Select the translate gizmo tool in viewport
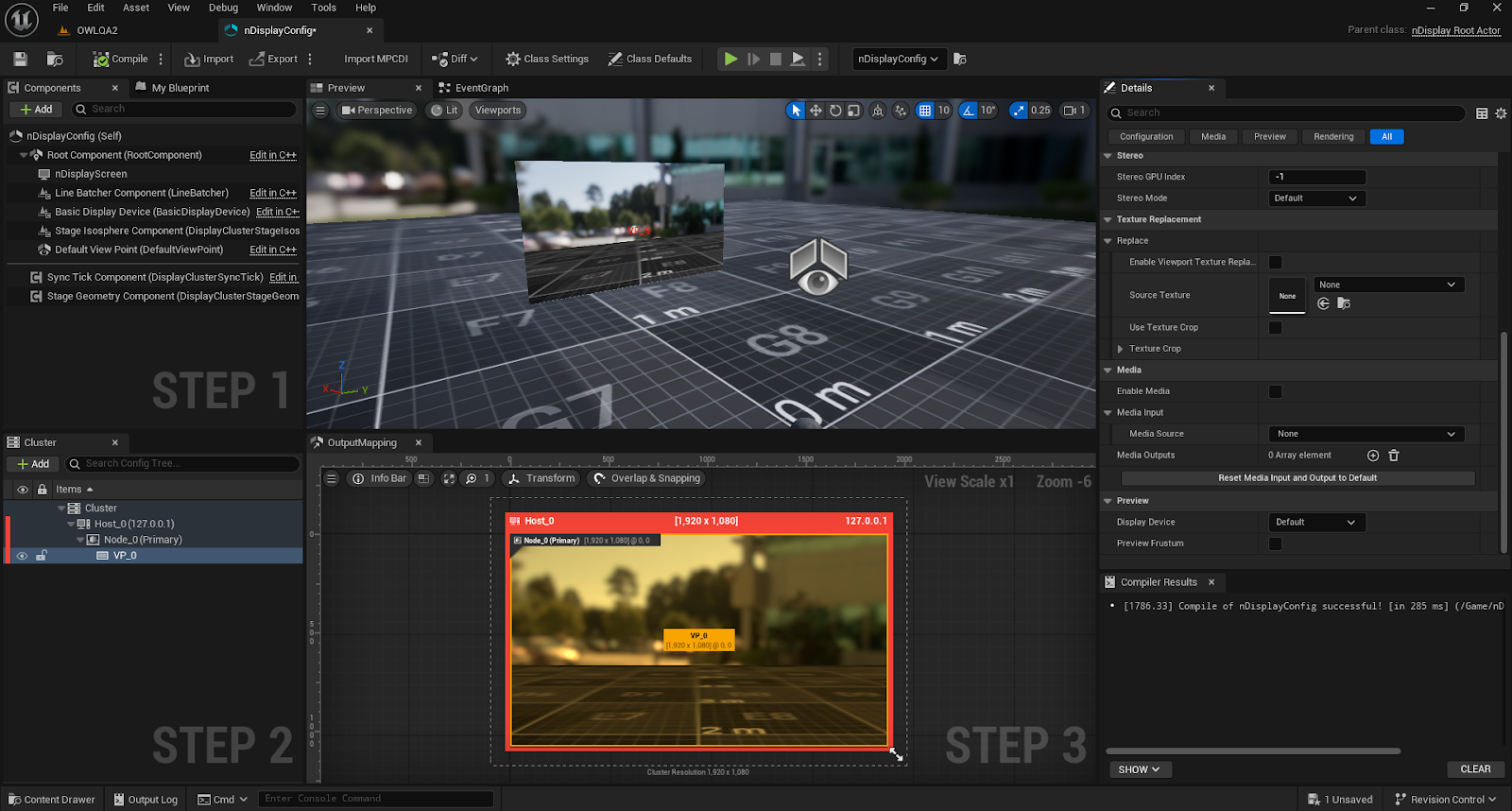 (x=816, y=111)
